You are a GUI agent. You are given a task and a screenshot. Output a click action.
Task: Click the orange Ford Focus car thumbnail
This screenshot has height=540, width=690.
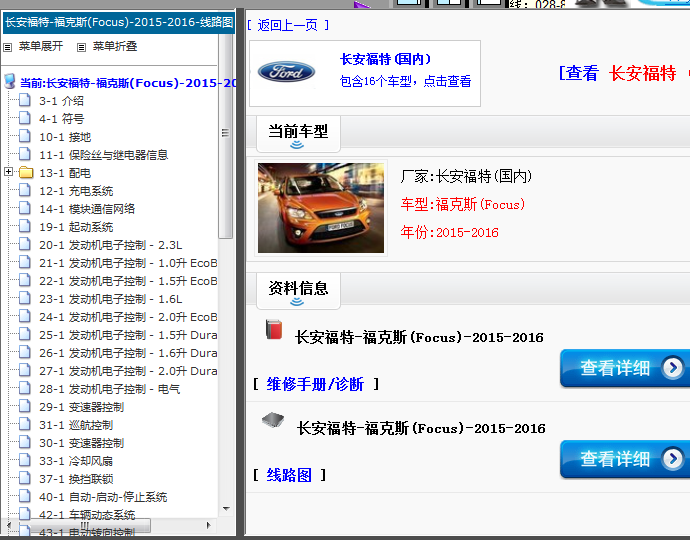pos(321,208)
